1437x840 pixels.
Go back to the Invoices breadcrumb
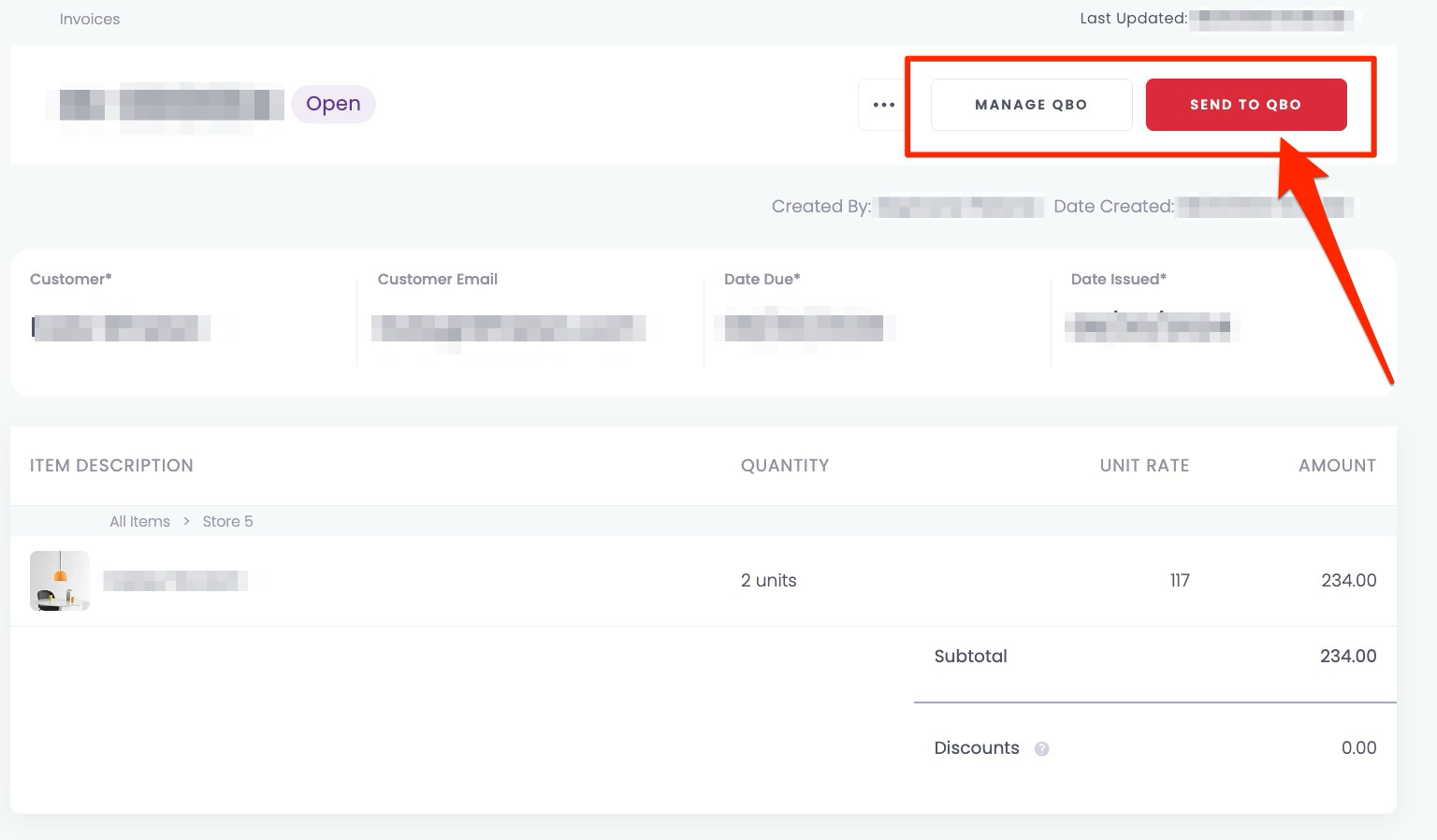[90, 19]
